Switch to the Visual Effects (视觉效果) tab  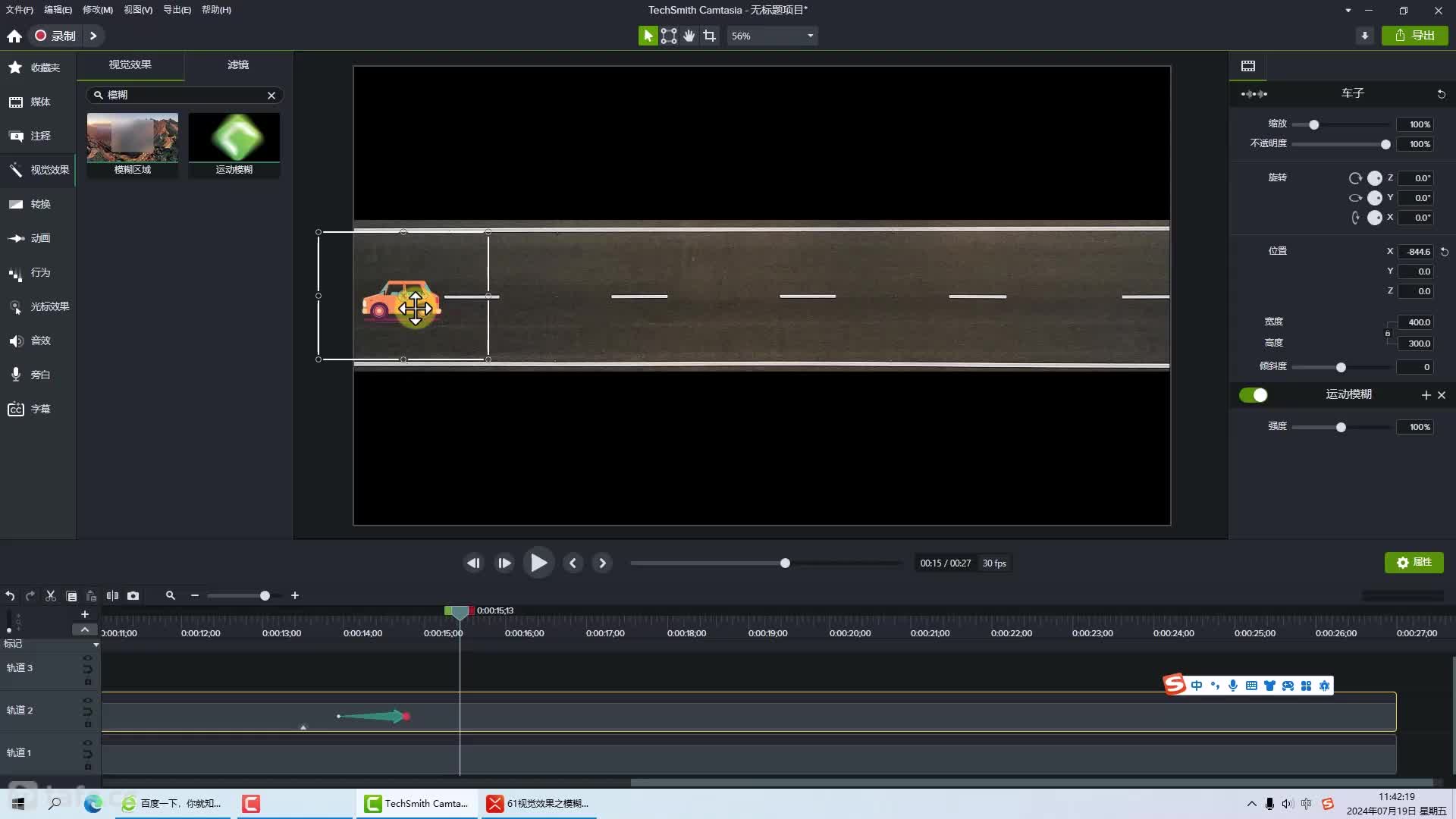[x=130, y=65]
